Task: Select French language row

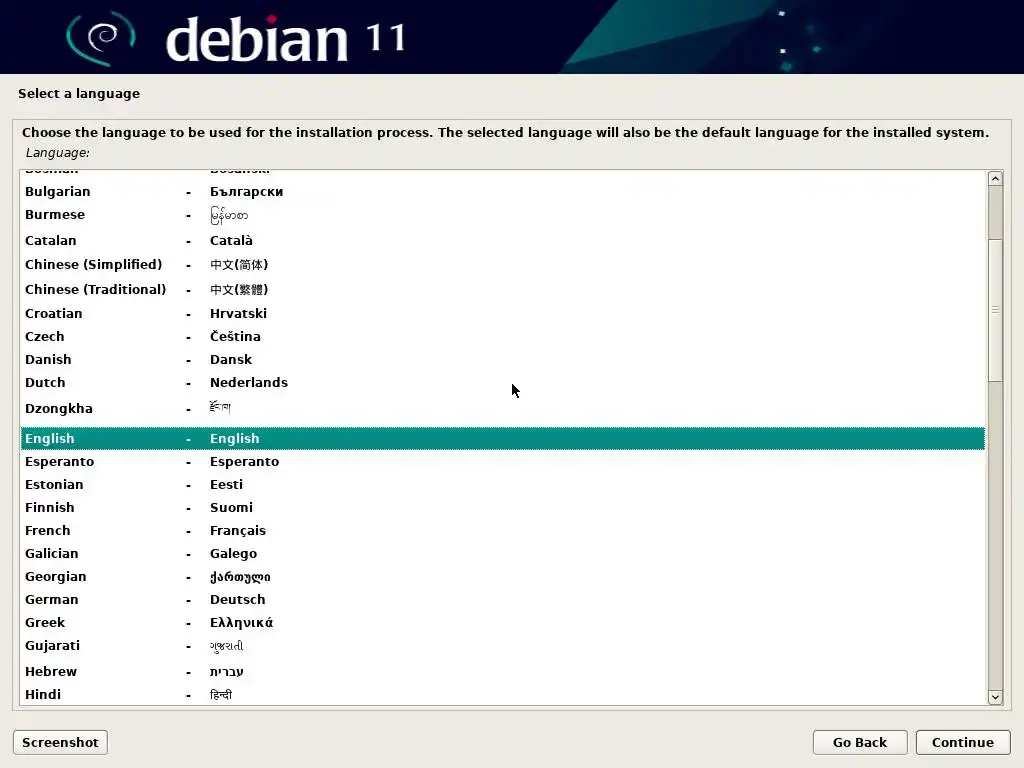Action: pos(502,530)
